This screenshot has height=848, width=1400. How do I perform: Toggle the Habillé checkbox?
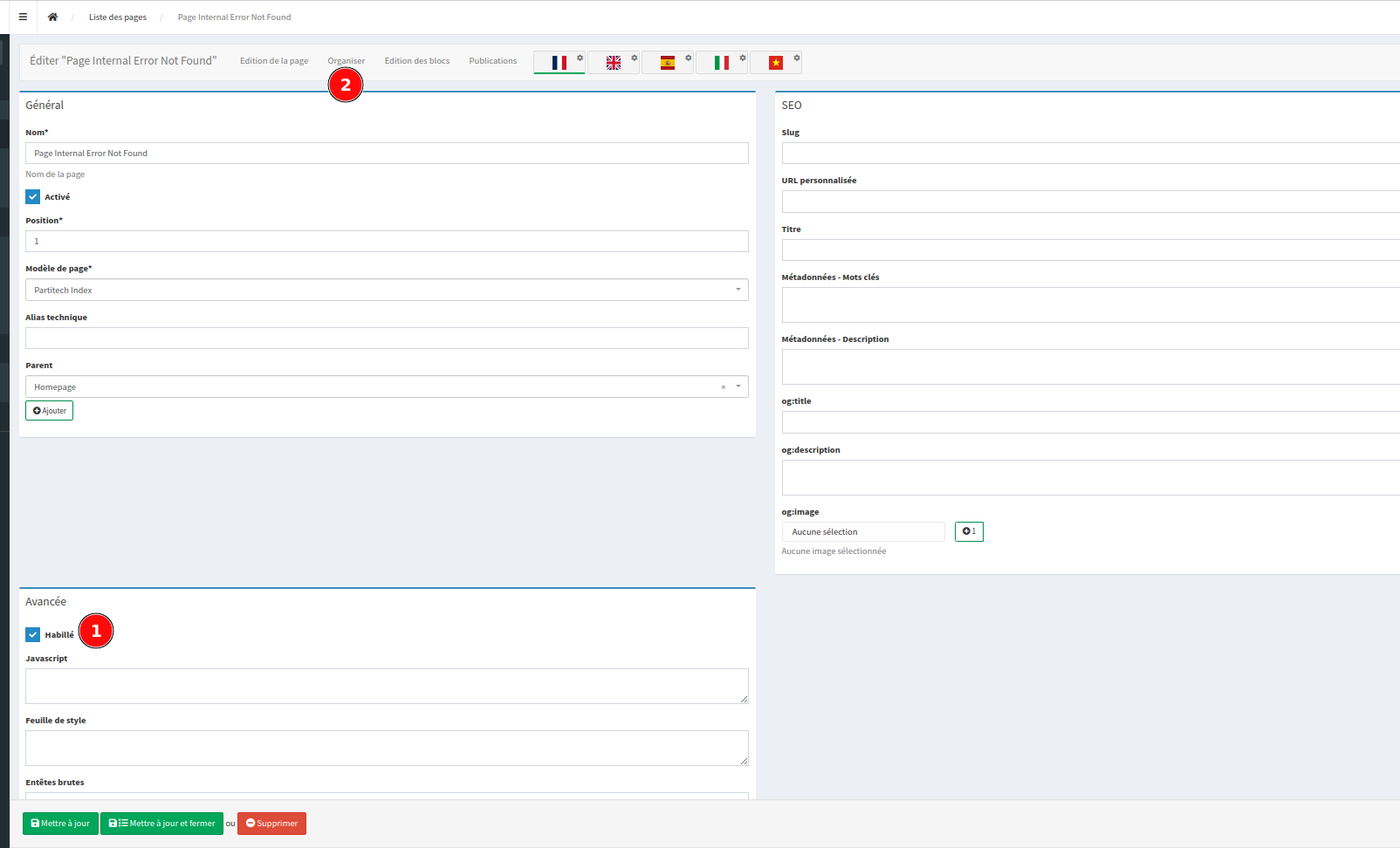[x=33, y=634]
